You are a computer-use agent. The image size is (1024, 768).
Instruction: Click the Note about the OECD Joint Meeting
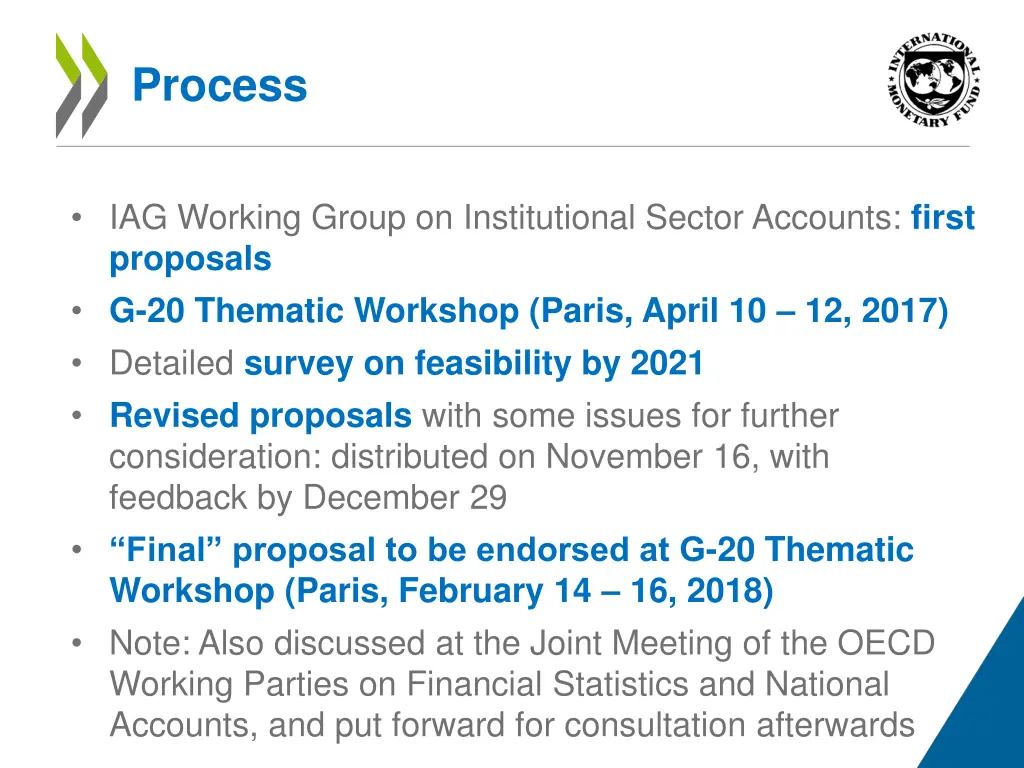522,684
